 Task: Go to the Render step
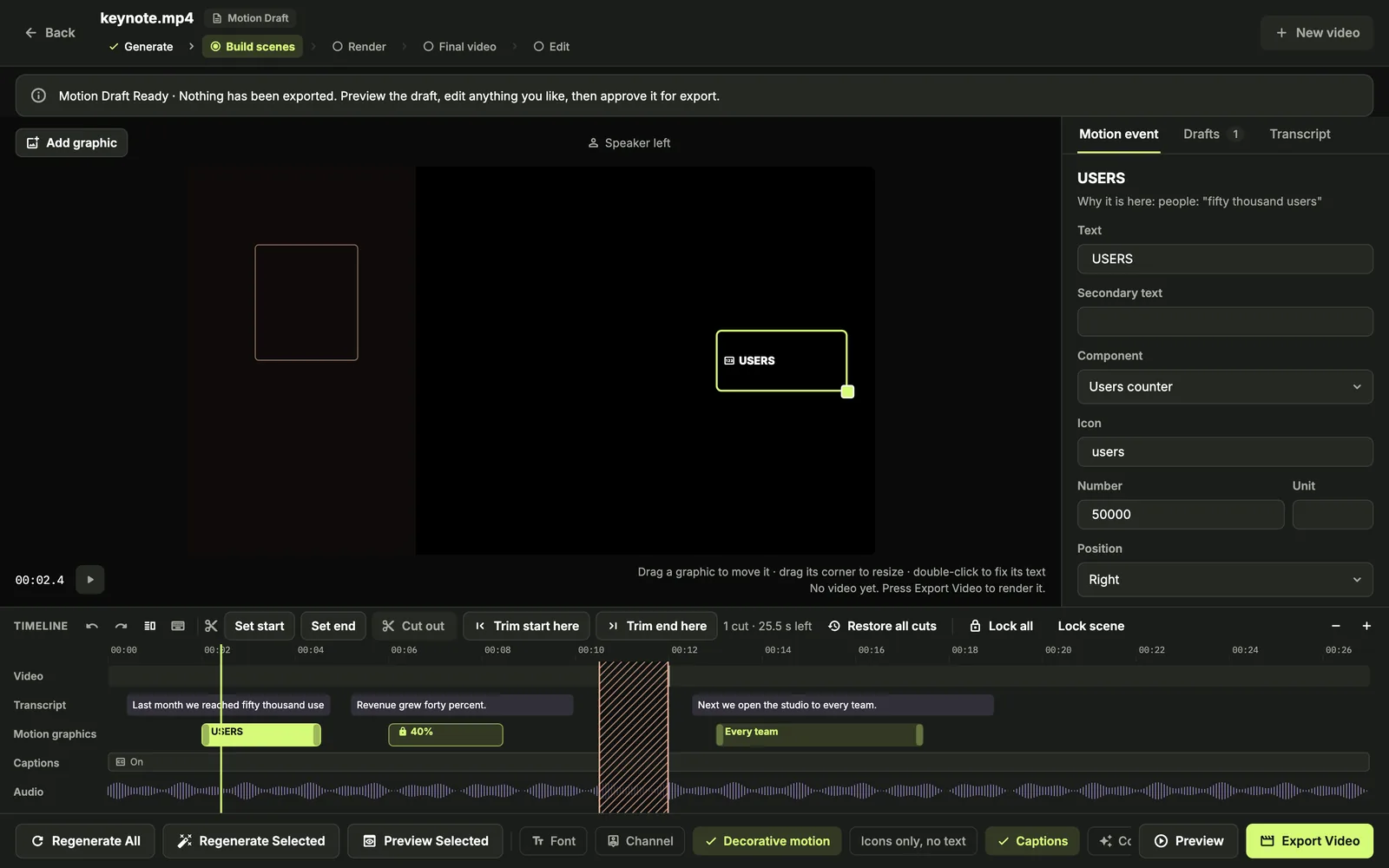tap(359, 47)
